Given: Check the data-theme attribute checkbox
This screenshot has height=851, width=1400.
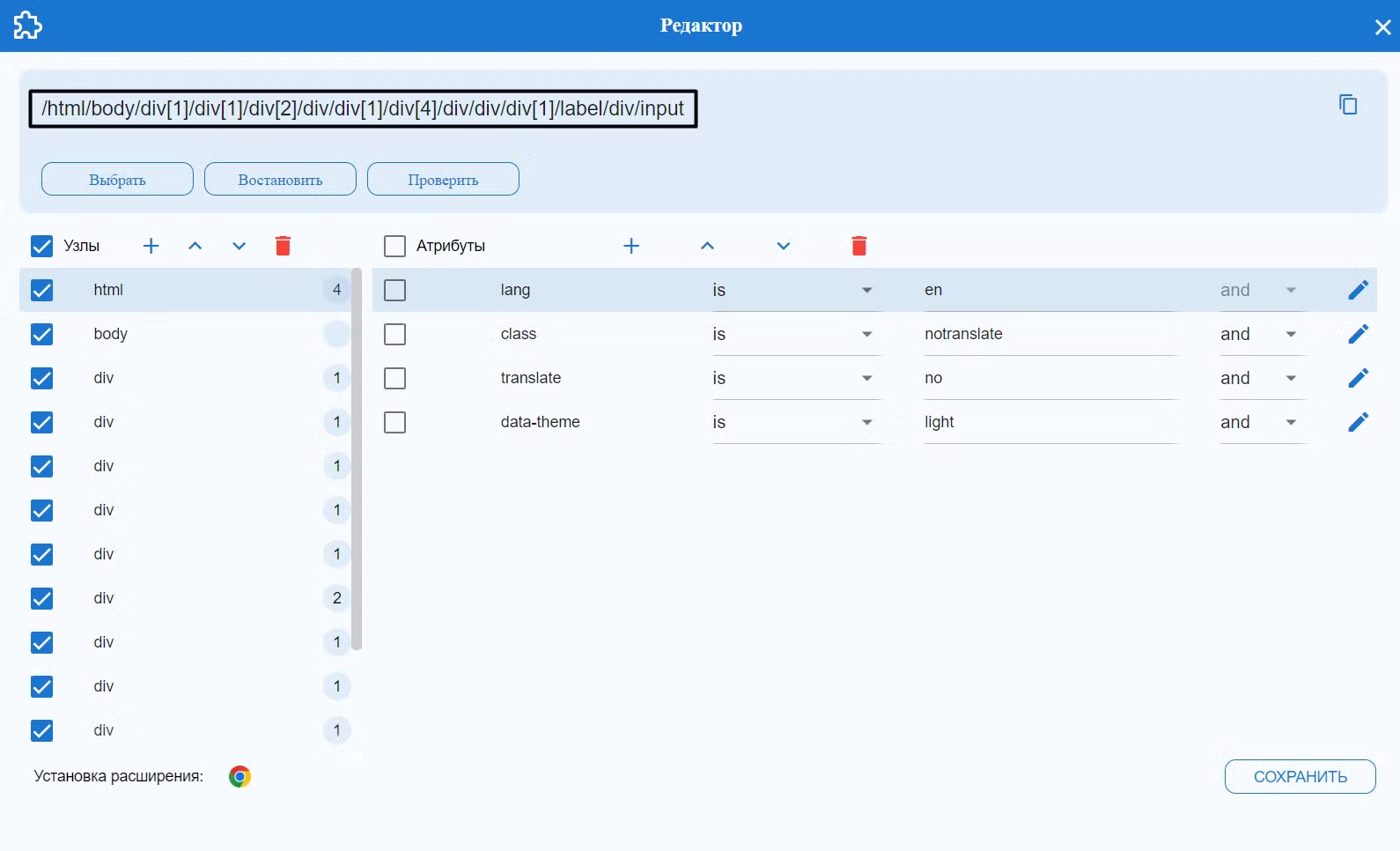Looking at the screenshot, I should coord(394,422).
